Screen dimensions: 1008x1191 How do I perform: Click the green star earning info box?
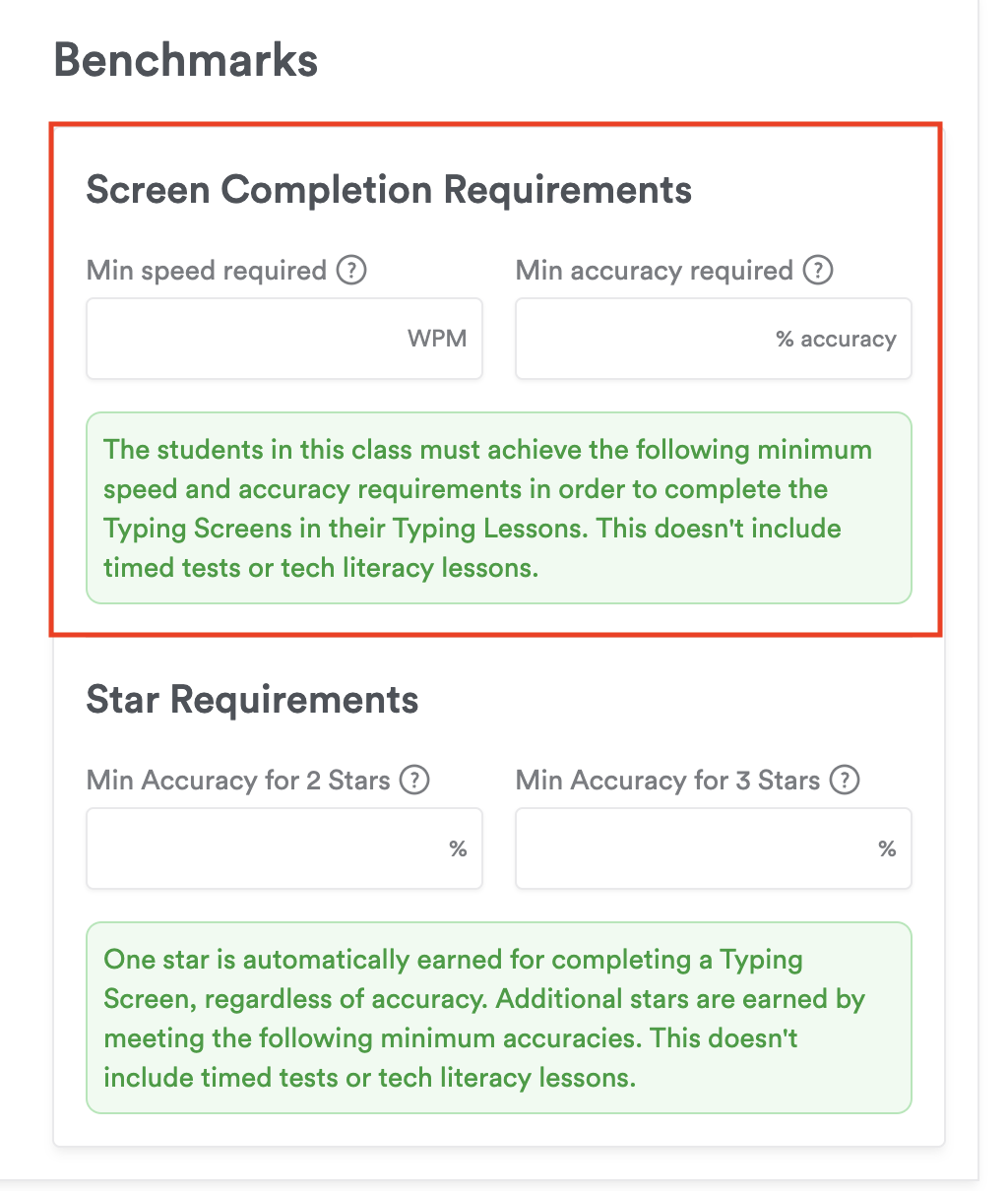[x=499, y=1018]
